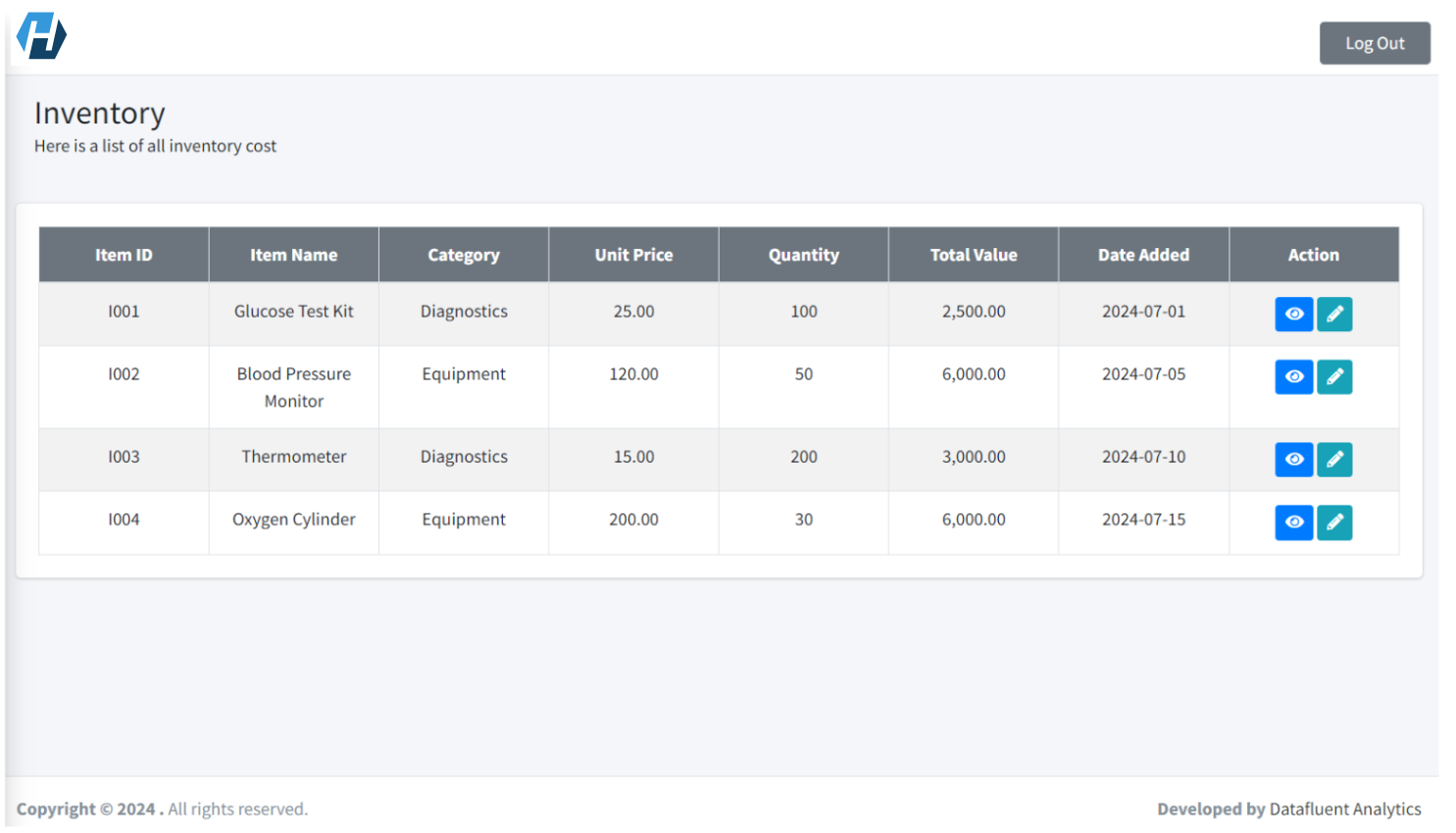The height and width of the screenshot is (833, 1456).
Task: Open the Datafluent Analytics footer link
Action: [1344, 809]
